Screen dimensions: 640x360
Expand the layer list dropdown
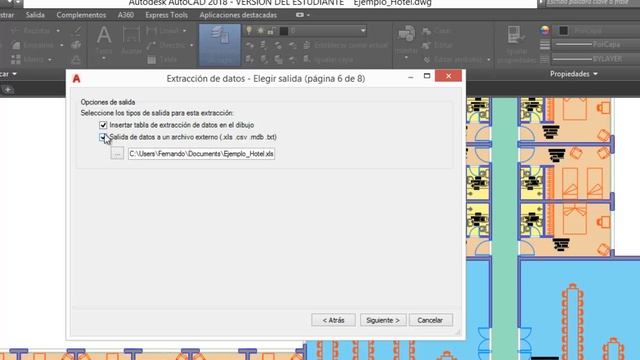(x=363, y=31)
